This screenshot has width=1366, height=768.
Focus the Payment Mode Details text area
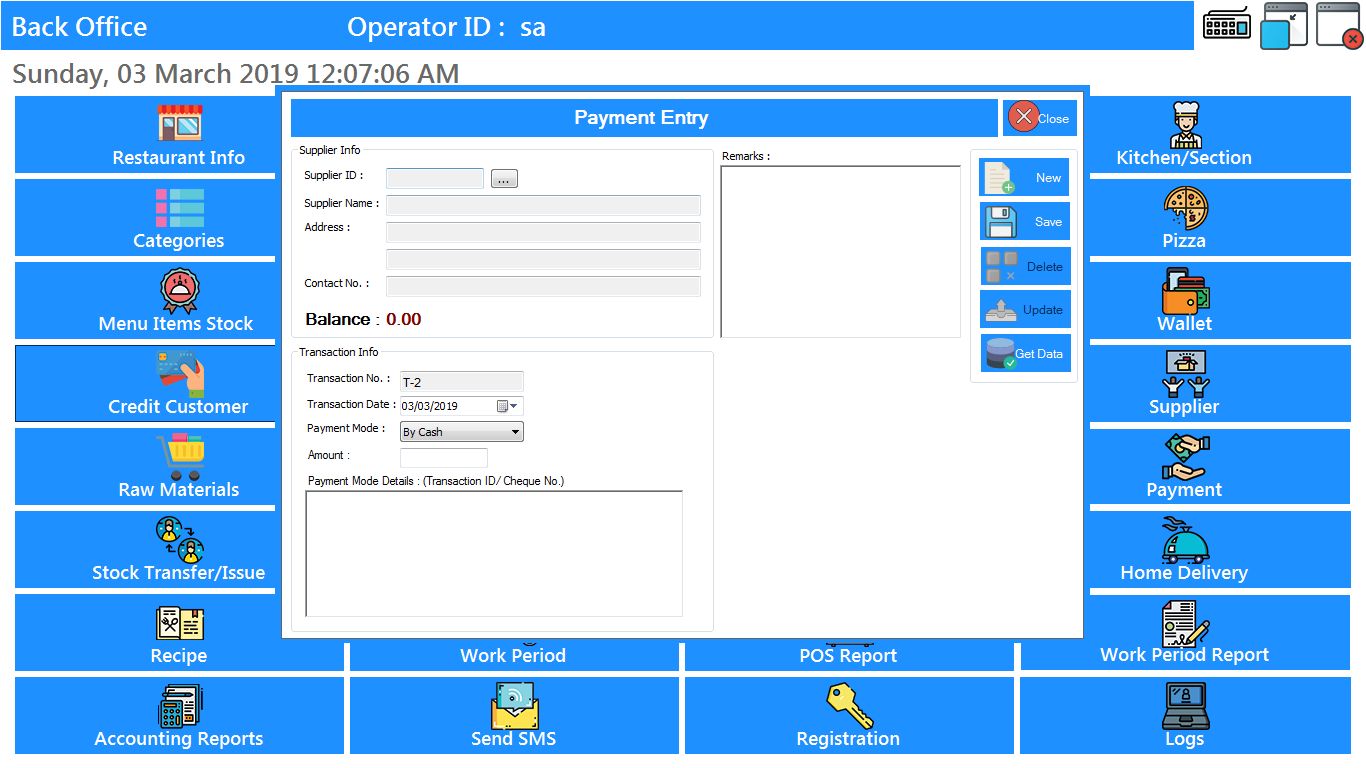click(x=494, y=553)
